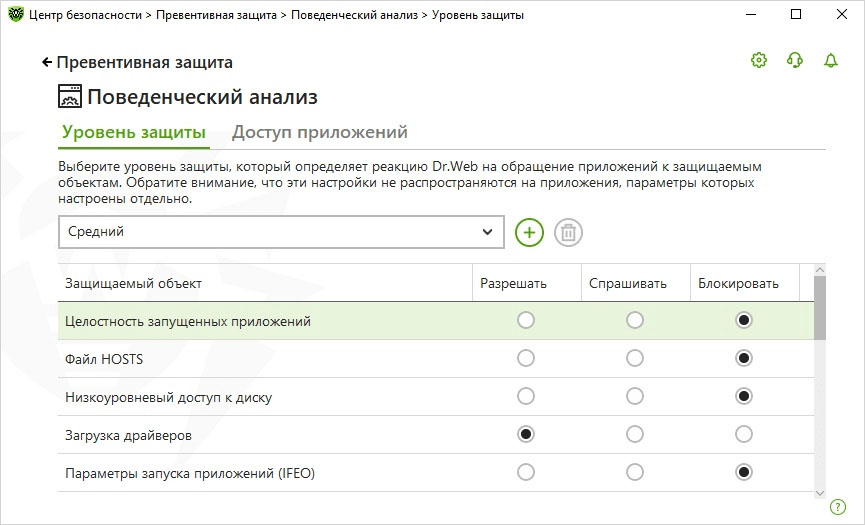Click the settings gear icon
The width and height of the screenshot is (865, 525).
pyautogui.click(x=758, y=61)
